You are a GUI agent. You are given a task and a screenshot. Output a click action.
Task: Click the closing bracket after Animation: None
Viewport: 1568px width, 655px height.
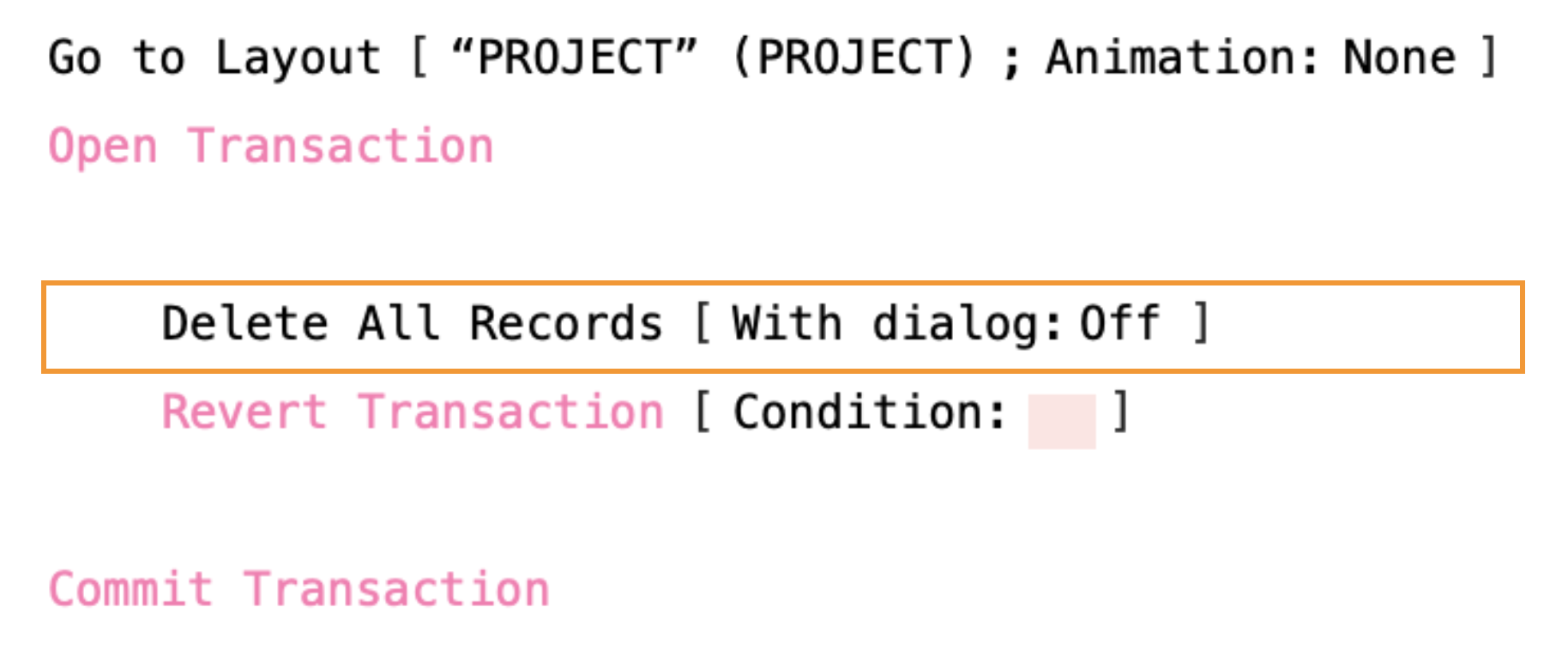click(1489, 58)
